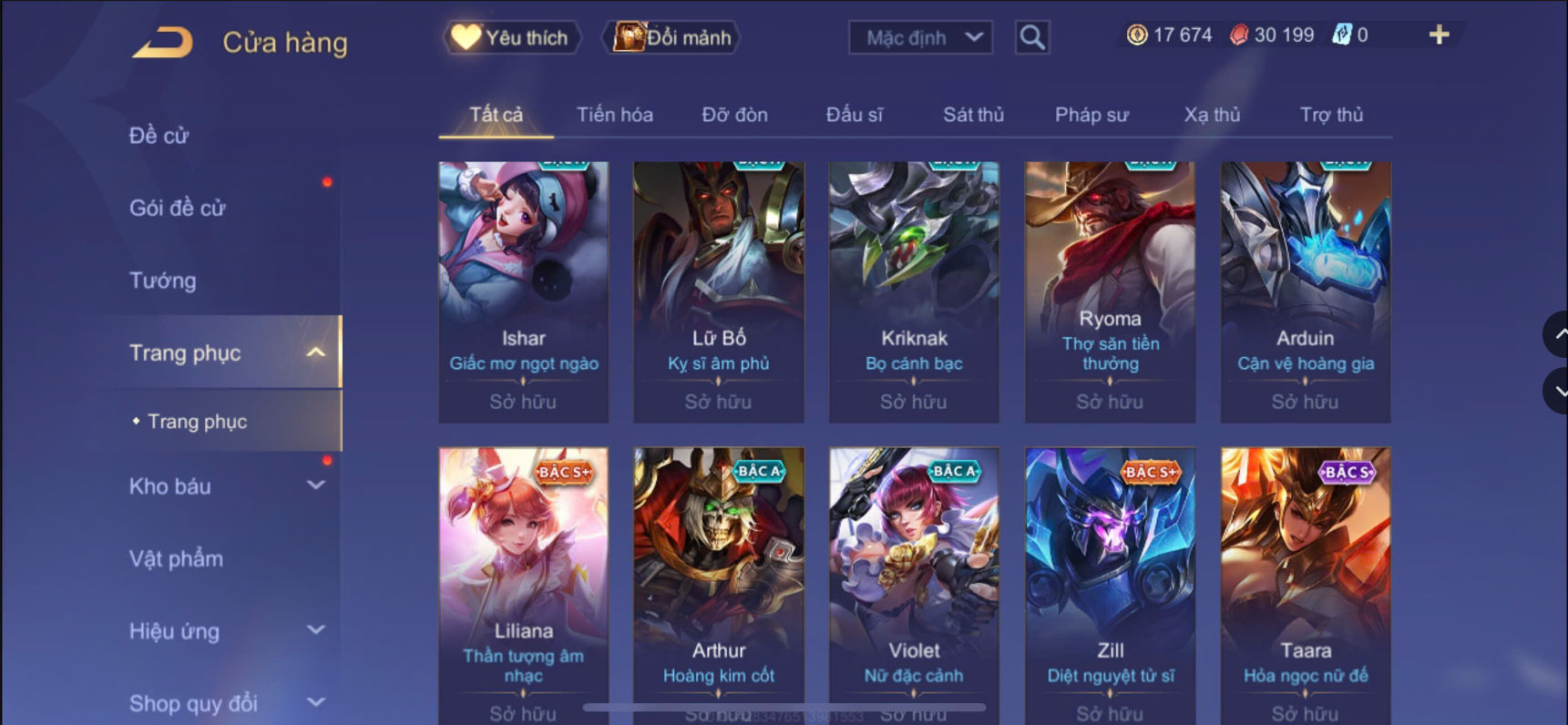Viewport: 1568px width, 725px height.
Task: Toggle the Yêu thích favorites filter
Action: point(512,37)
